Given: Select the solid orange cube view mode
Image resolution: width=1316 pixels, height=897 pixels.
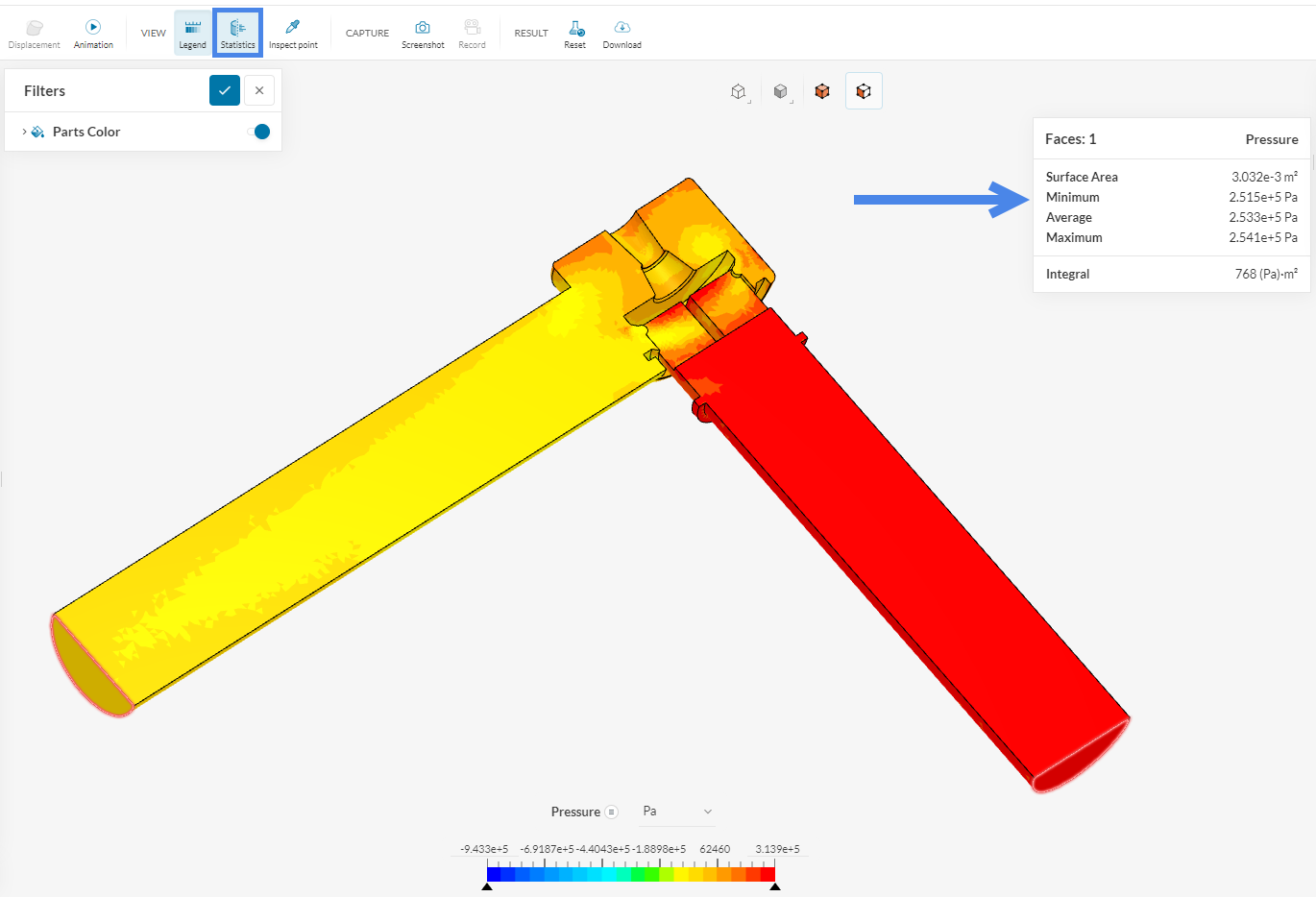Looking at the screenshot, I should click(x=821, y=90).
